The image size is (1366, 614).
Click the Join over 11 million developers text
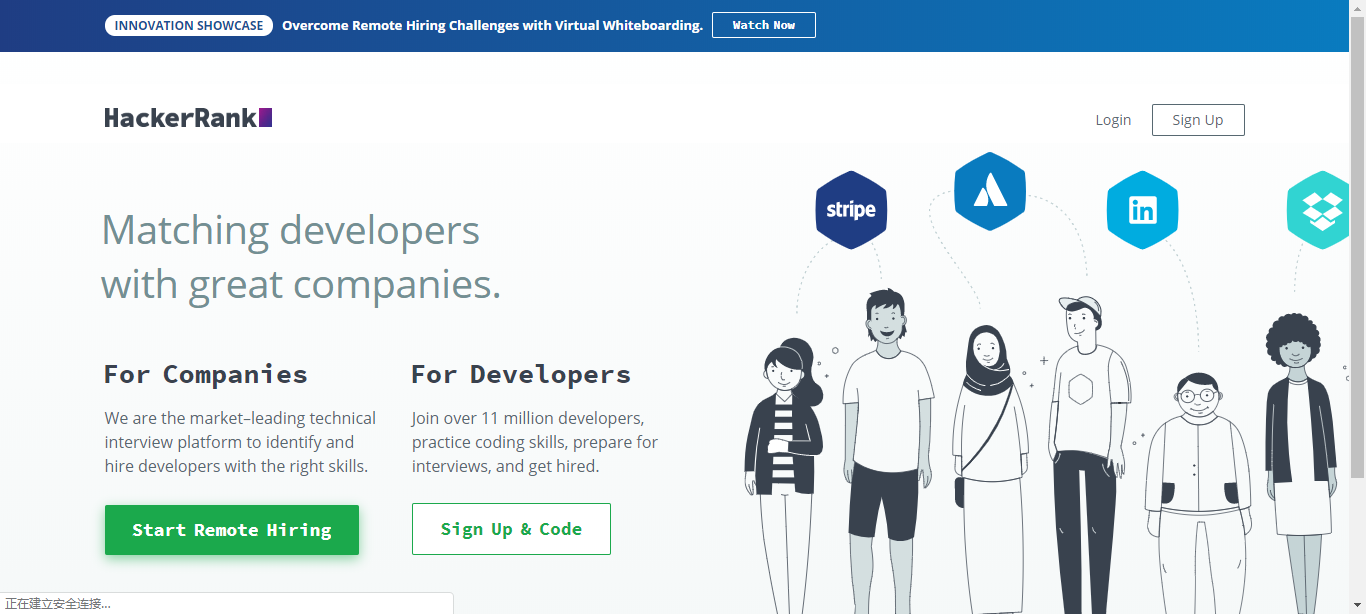pyautogui.click(x=535, y=442)
